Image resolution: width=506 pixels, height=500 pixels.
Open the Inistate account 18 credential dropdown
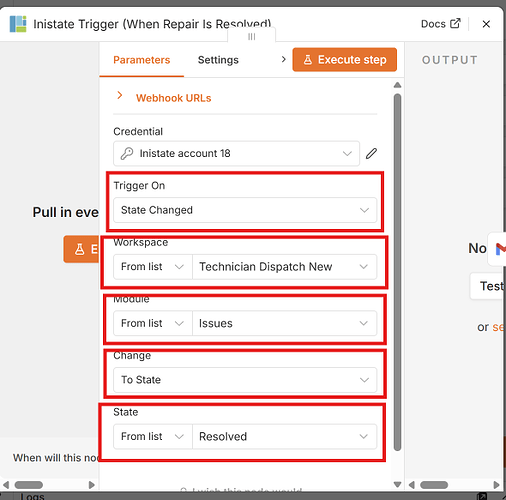coord(236,154)
